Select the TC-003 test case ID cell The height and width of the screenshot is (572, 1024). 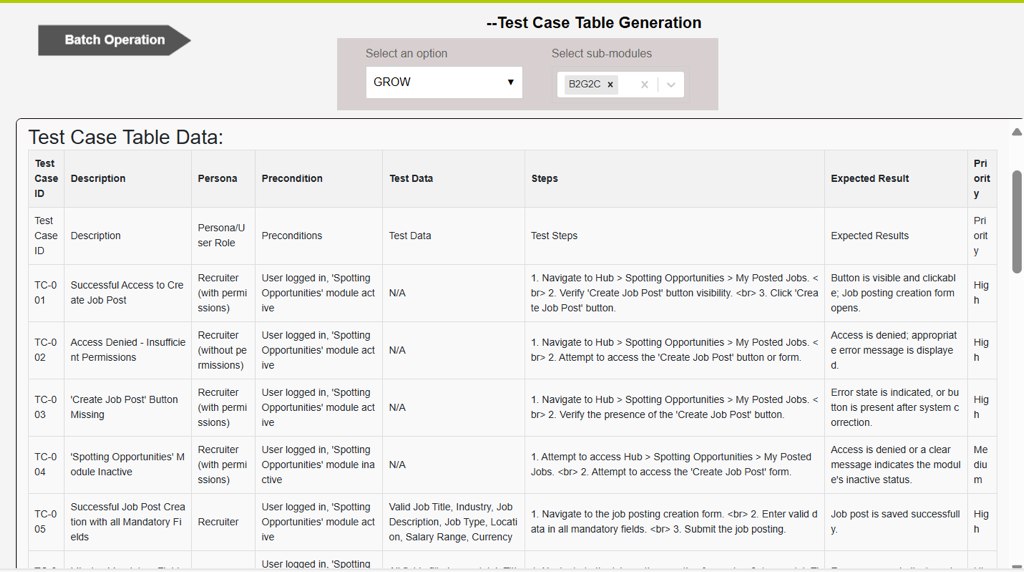coord(46,407)
